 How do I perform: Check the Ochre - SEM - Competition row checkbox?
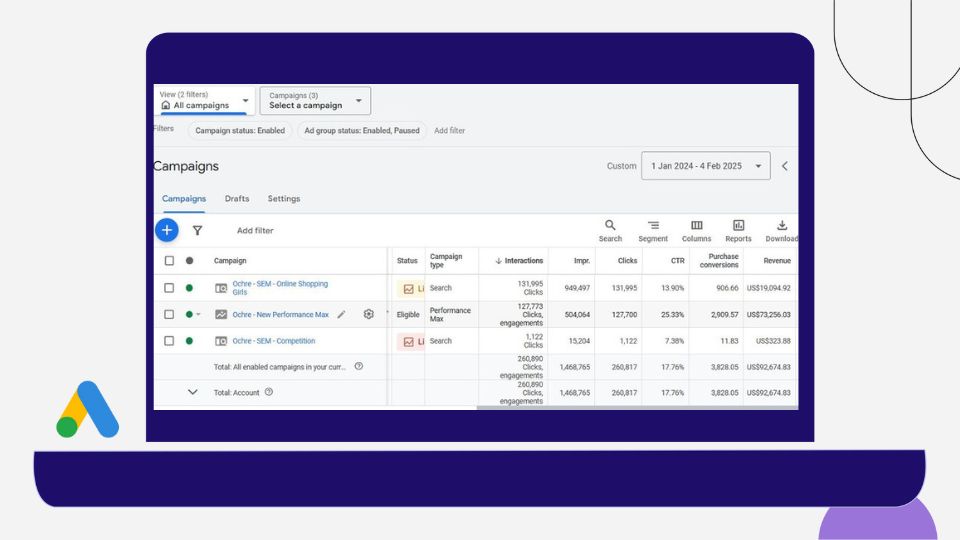(x=169, y=341)
